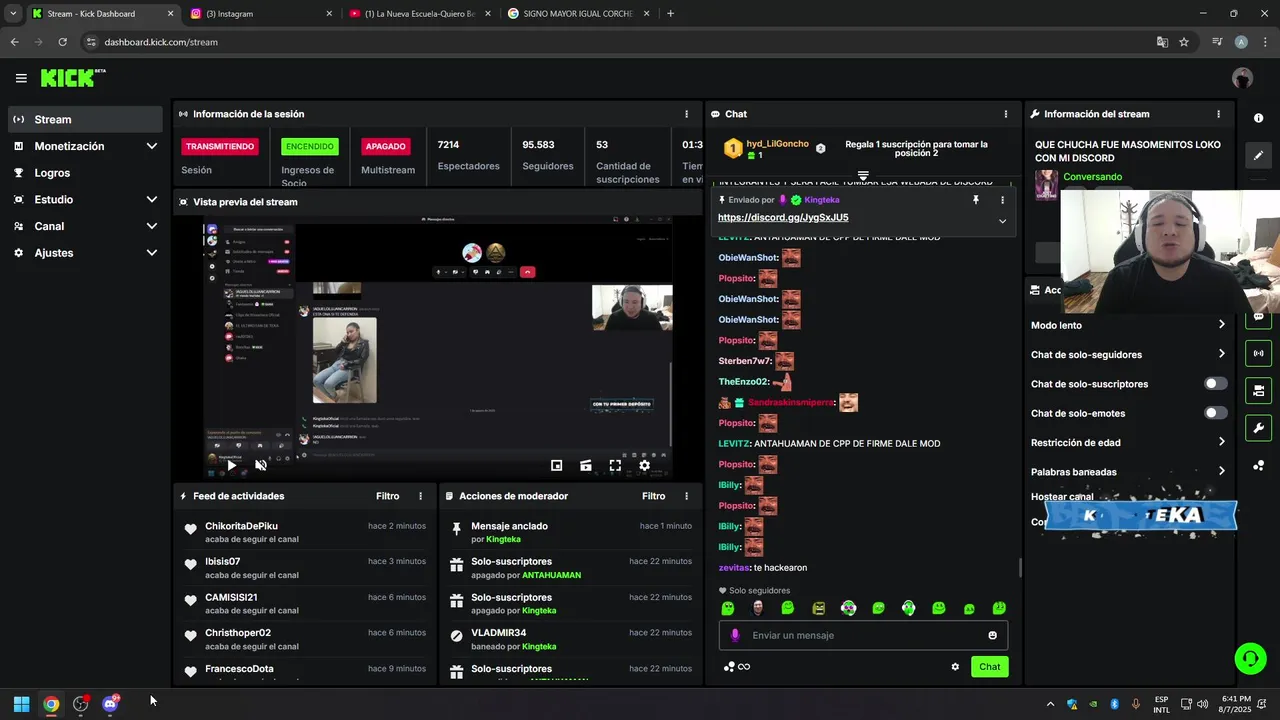Open Windows Start menu
The width and height of the screenshot is (1280, 720).
[21, 704]
